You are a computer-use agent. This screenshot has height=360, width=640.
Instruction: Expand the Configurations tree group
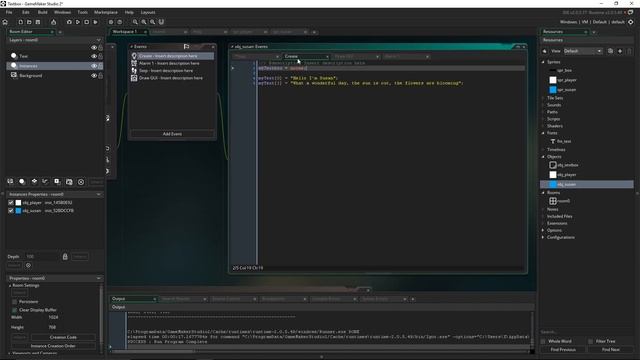[543, 237]
